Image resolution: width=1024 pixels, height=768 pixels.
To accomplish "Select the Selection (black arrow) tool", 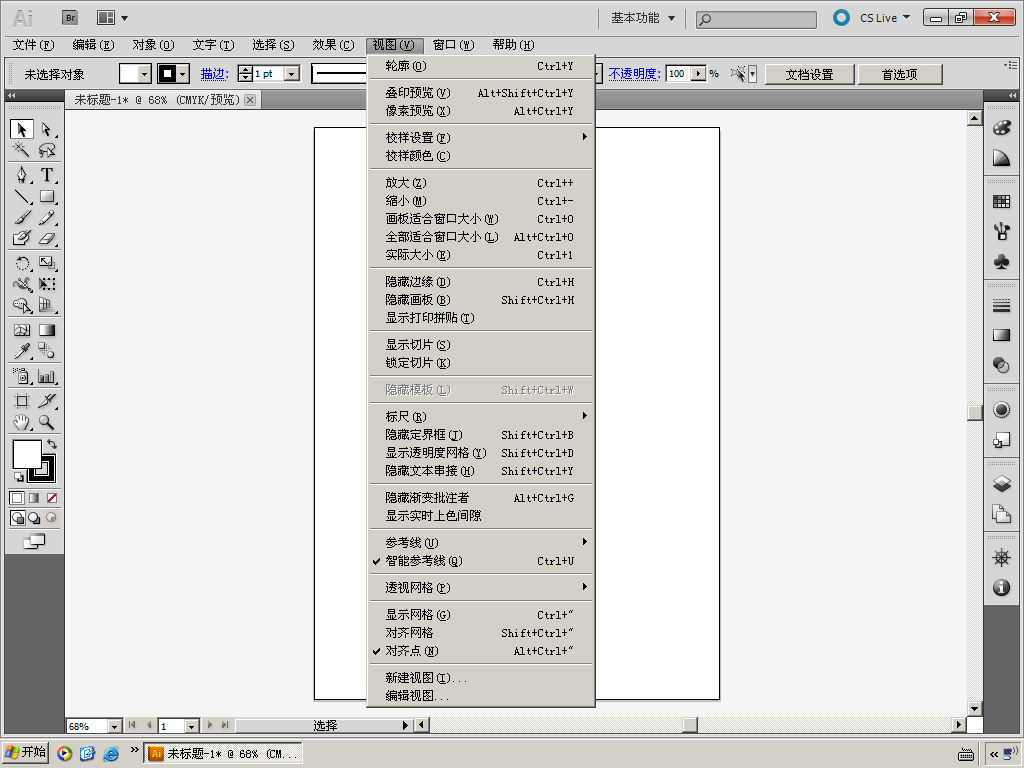I will pyautogui.click(x=22, y=129).
